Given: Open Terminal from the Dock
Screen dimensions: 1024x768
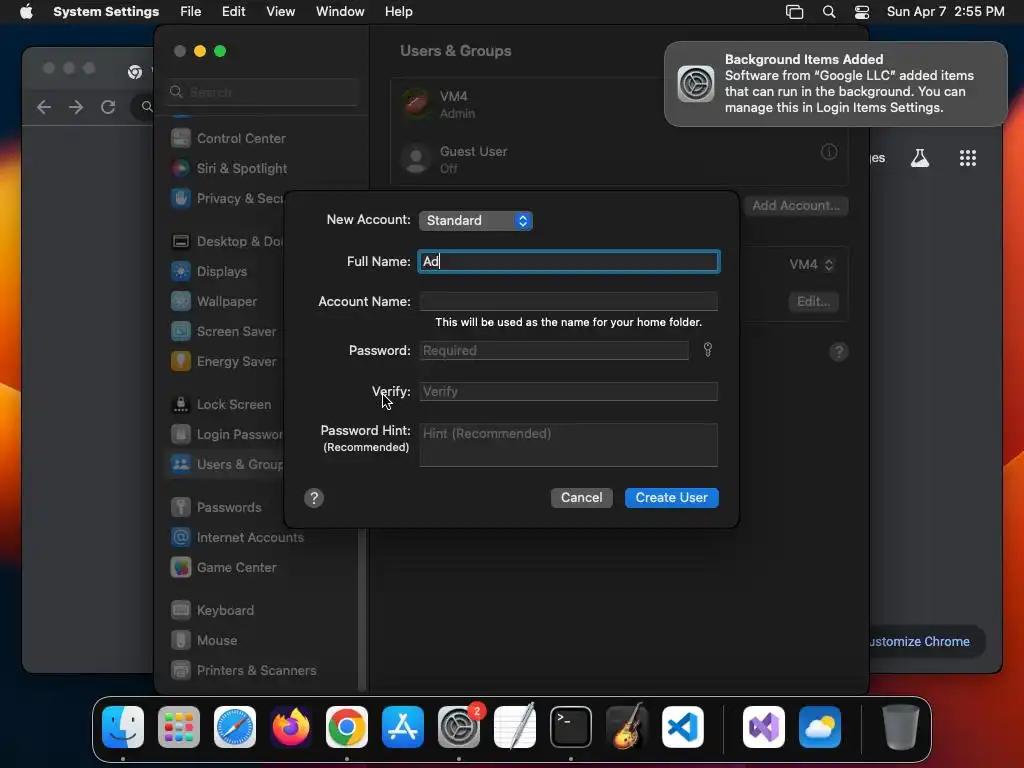Looking at the screenshot, I should 571,727.
